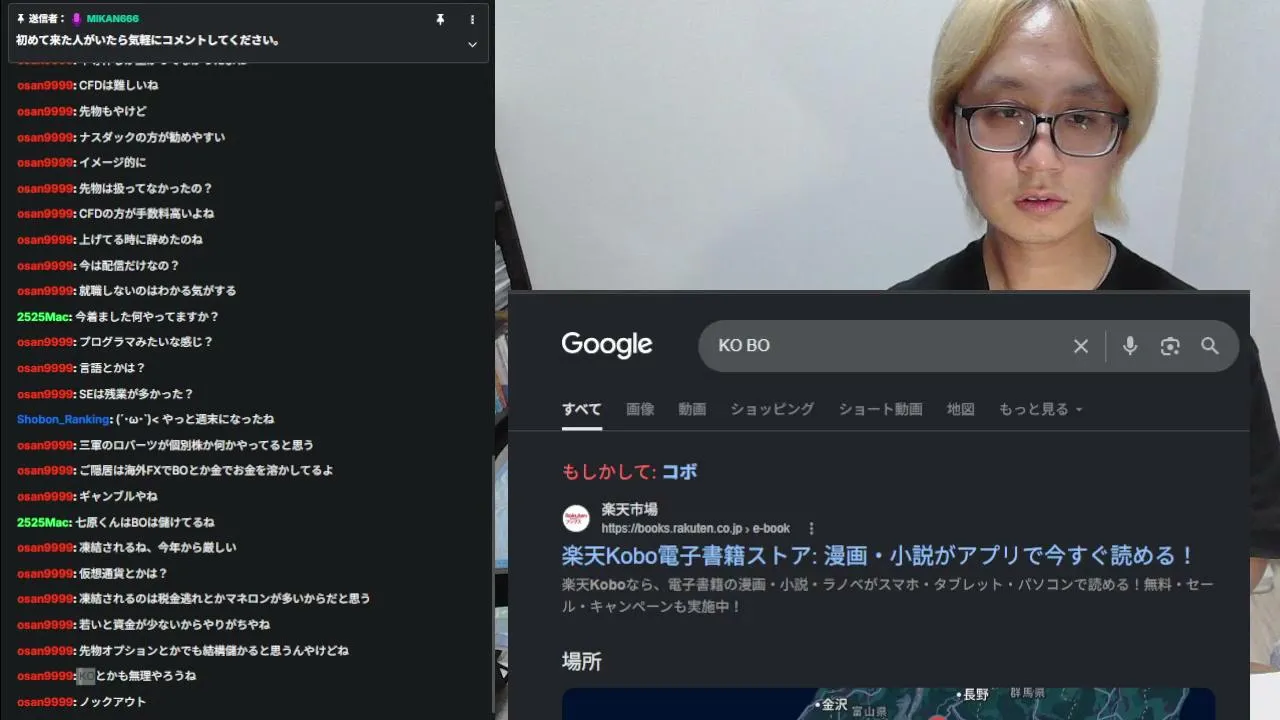Click the chat message "先物は扱ってなかったの？"
The width and height of the screenshot is (1280, 720).
(x=146, y=189)
